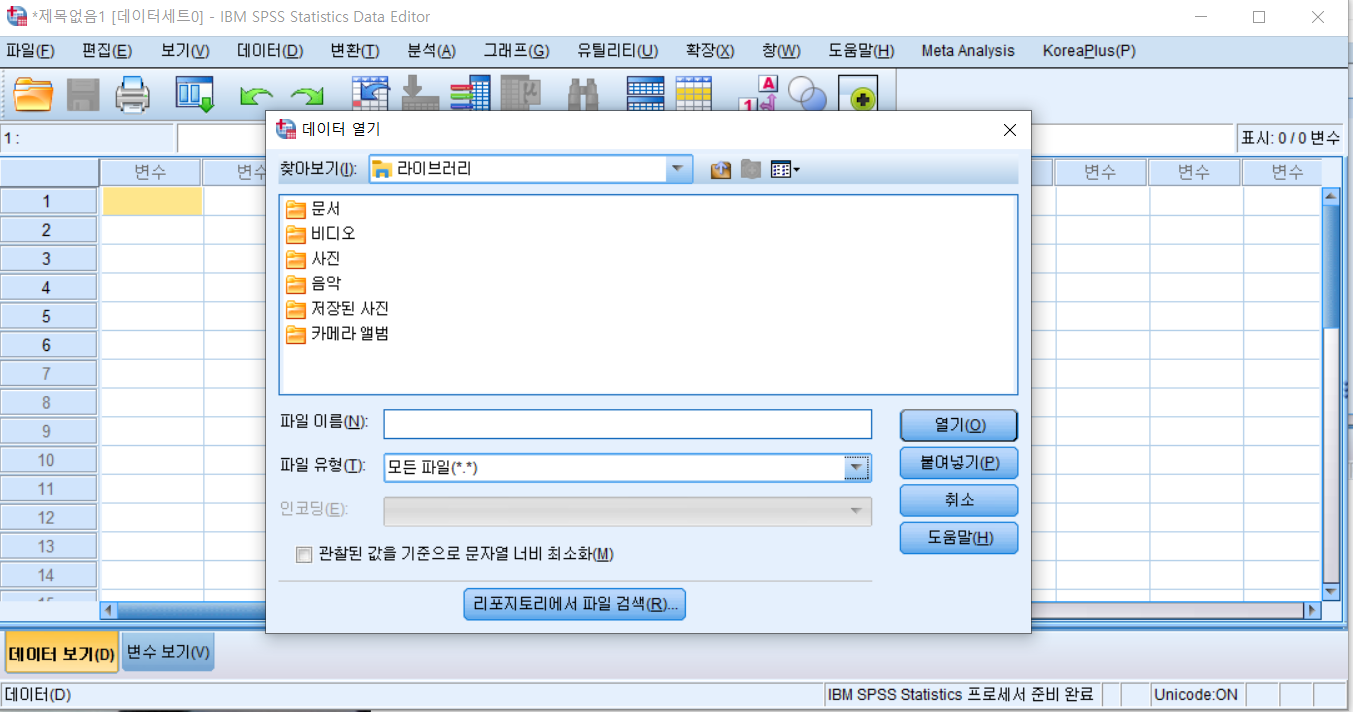1353x712 pixels.
Task: Open the 분석 menu
Action: (x=431, y=51)
